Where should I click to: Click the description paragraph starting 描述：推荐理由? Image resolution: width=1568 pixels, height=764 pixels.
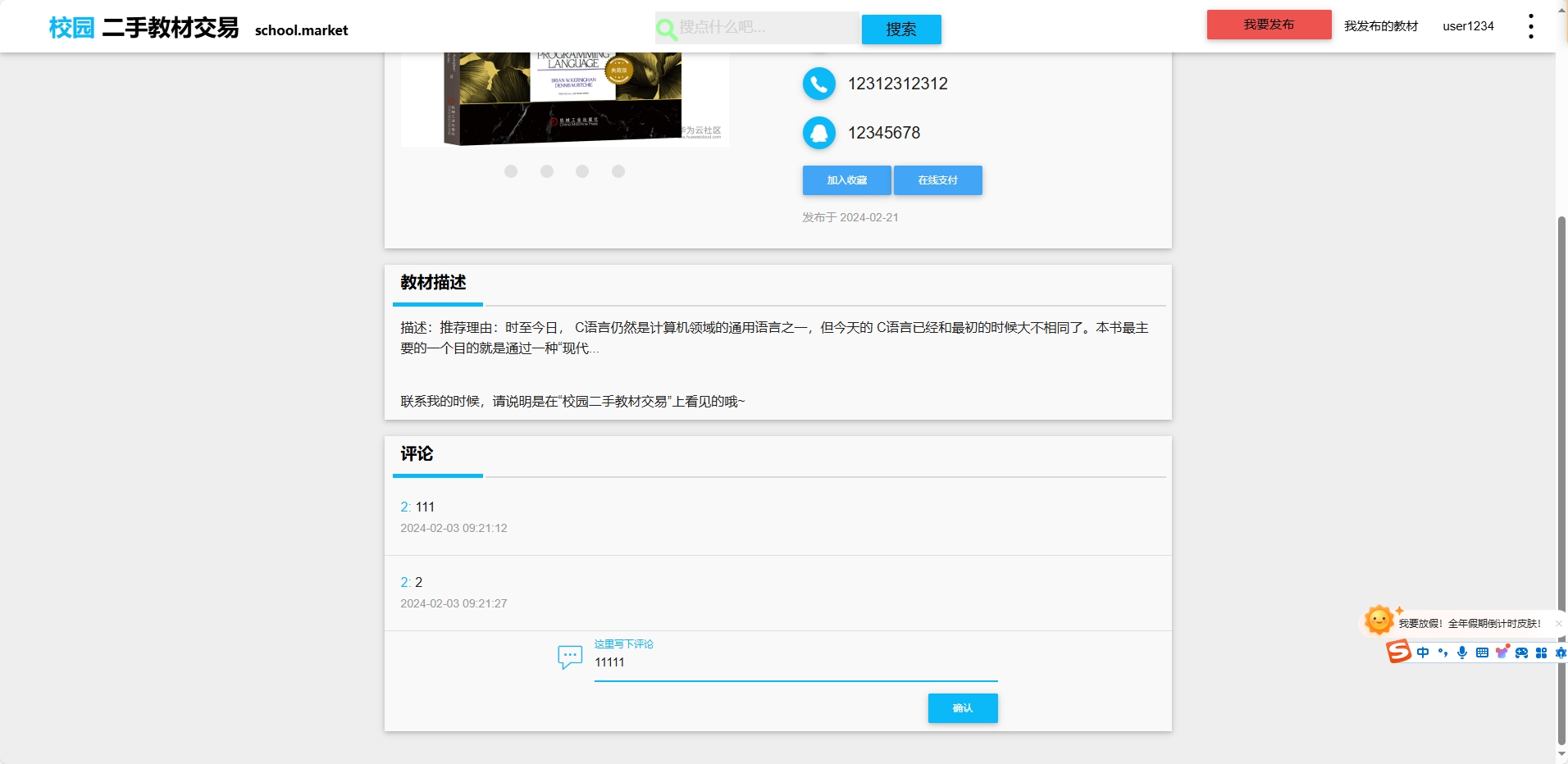point(774,338)
